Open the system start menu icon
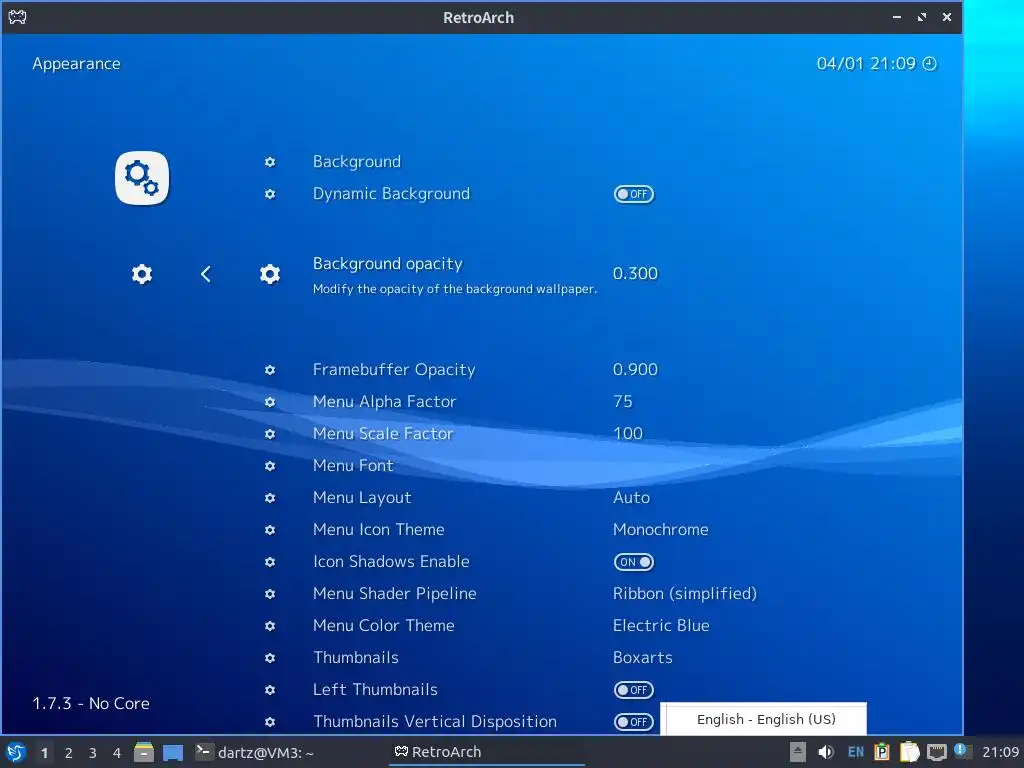Screen dimensions: 1024x768 pos(16,752)
